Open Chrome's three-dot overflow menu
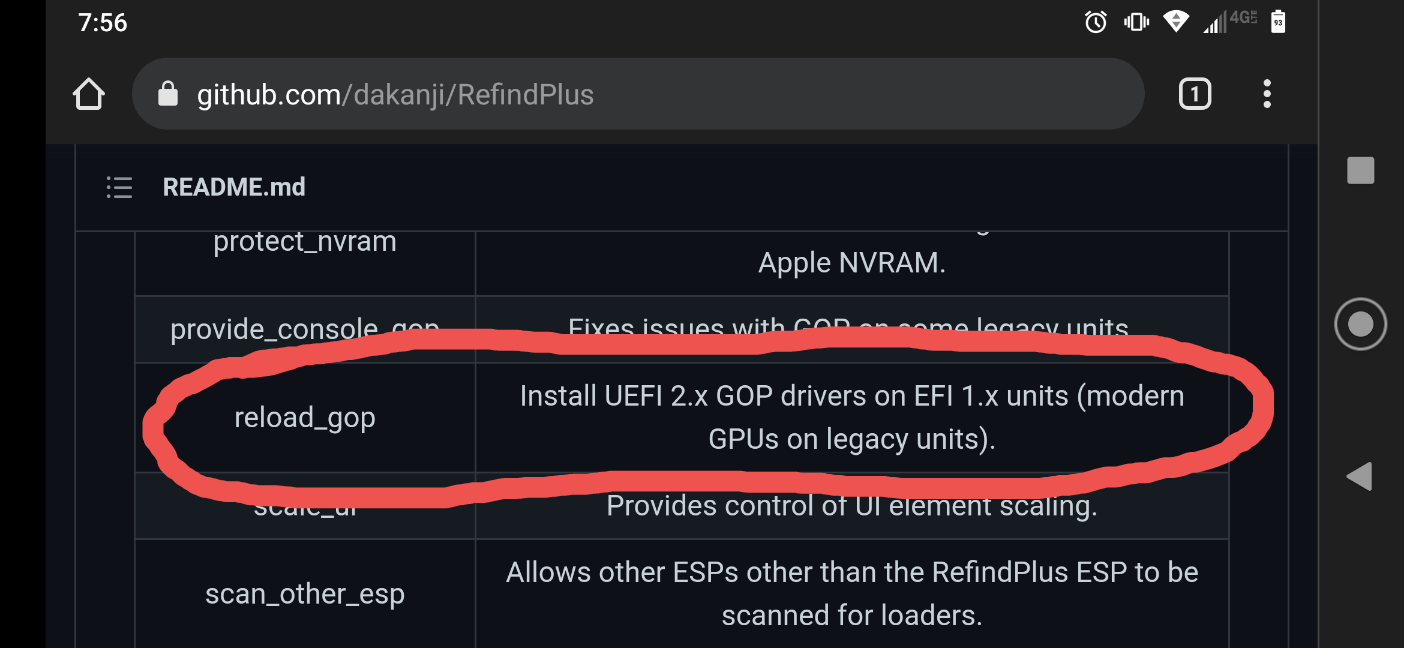Screen dimensions: 1404x648 tap(1266, 95)
